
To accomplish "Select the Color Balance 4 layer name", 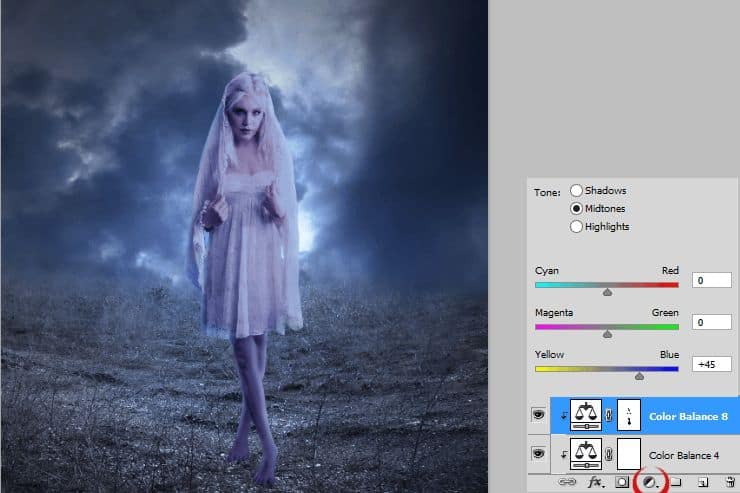I will 686,455.
